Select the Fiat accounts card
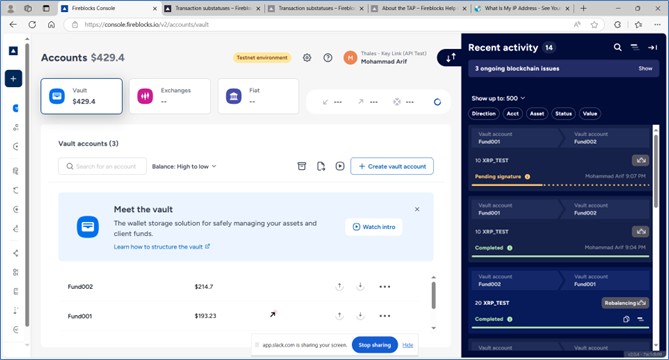This screenshot has height=360, width=669. point(258,96)
